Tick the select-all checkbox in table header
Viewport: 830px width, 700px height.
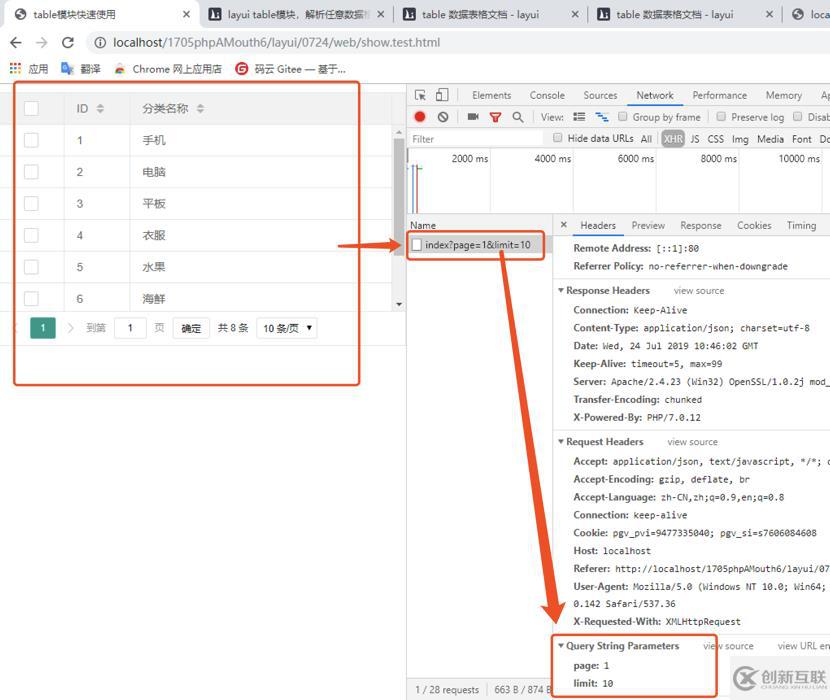coord(31,109)
